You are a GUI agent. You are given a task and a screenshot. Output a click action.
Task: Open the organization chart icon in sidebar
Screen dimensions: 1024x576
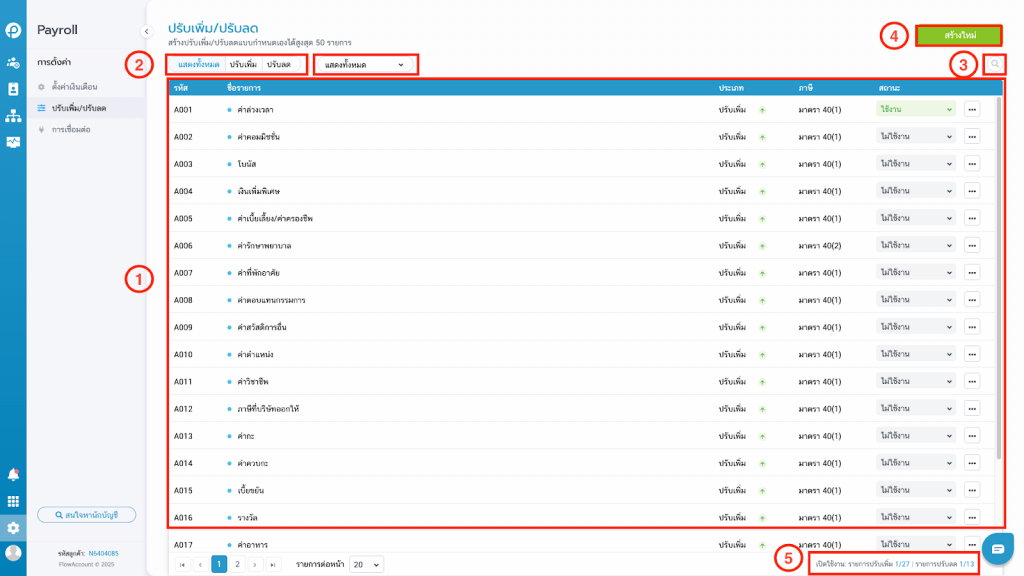click(x=13, y=116)
